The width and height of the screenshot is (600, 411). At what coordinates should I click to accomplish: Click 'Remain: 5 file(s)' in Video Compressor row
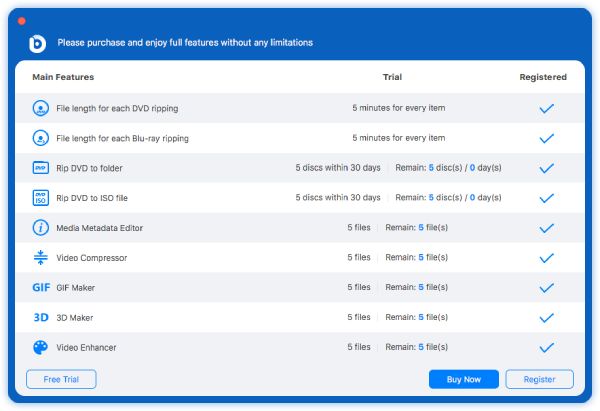[417, 257]
